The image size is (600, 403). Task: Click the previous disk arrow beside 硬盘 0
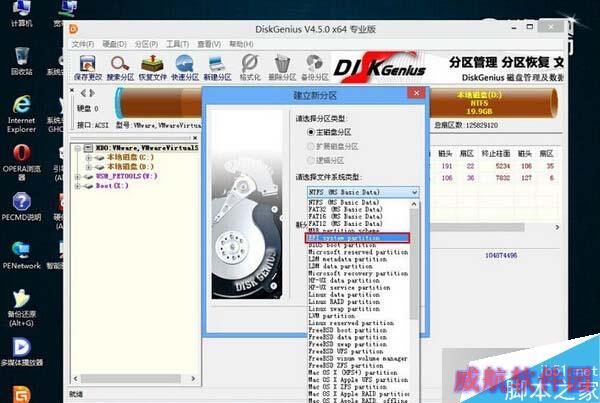point(83,93)
